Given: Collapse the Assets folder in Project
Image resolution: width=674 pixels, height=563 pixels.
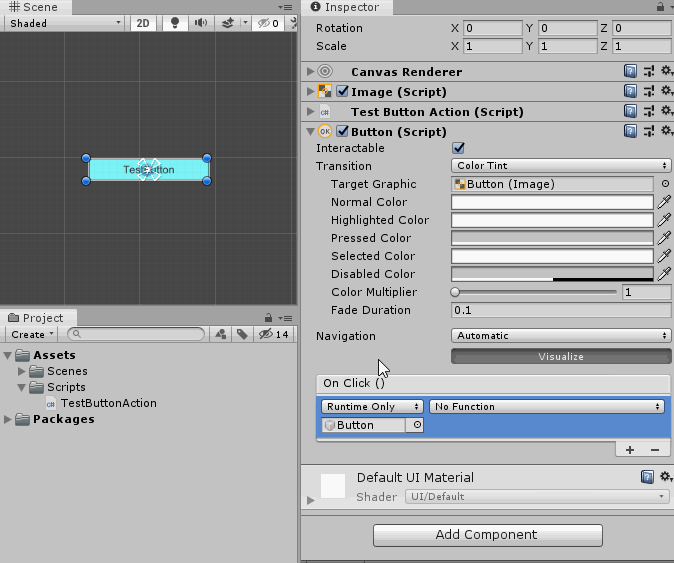Looking at the screenshot, I should (x=9, y=355).
